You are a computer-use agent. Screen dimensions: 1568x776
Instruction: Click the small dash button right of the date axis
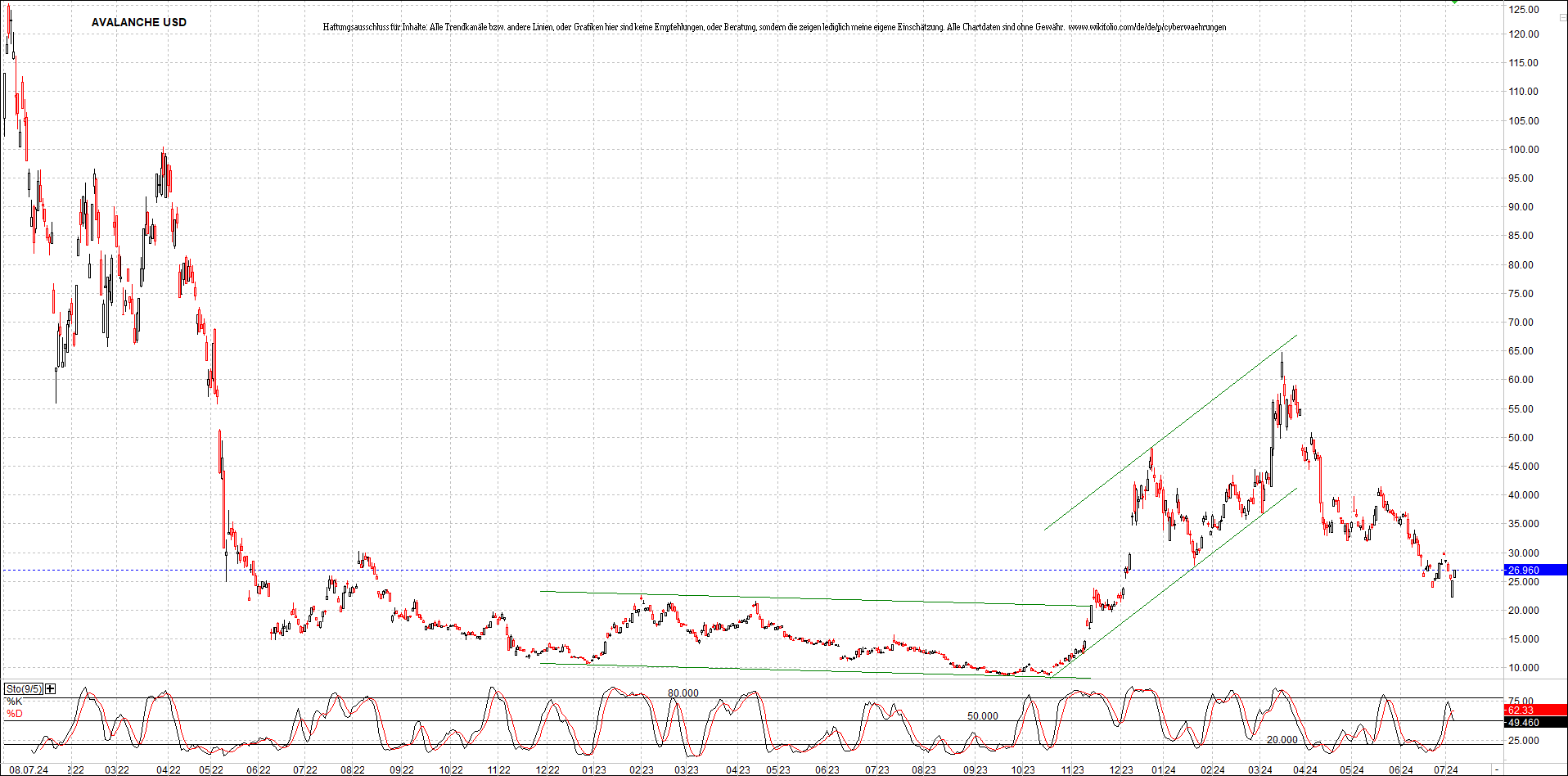1498,770
